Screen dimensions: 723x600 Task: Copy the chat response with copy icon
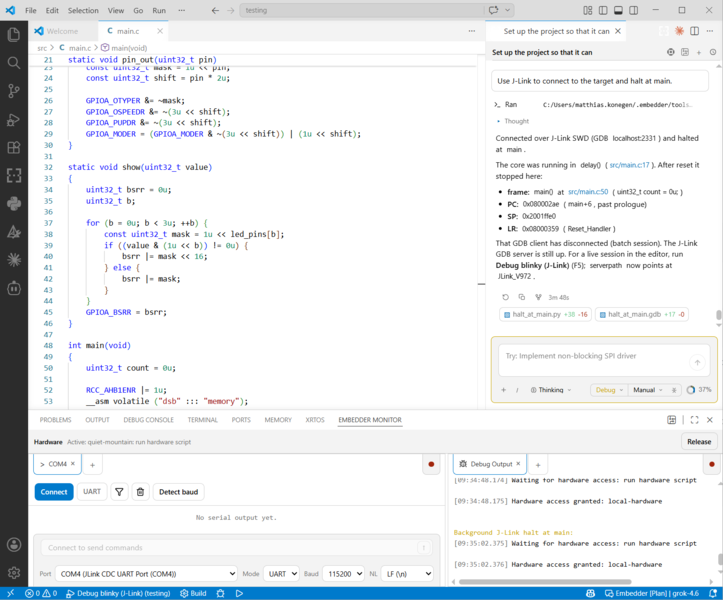(x=522, y=297)
